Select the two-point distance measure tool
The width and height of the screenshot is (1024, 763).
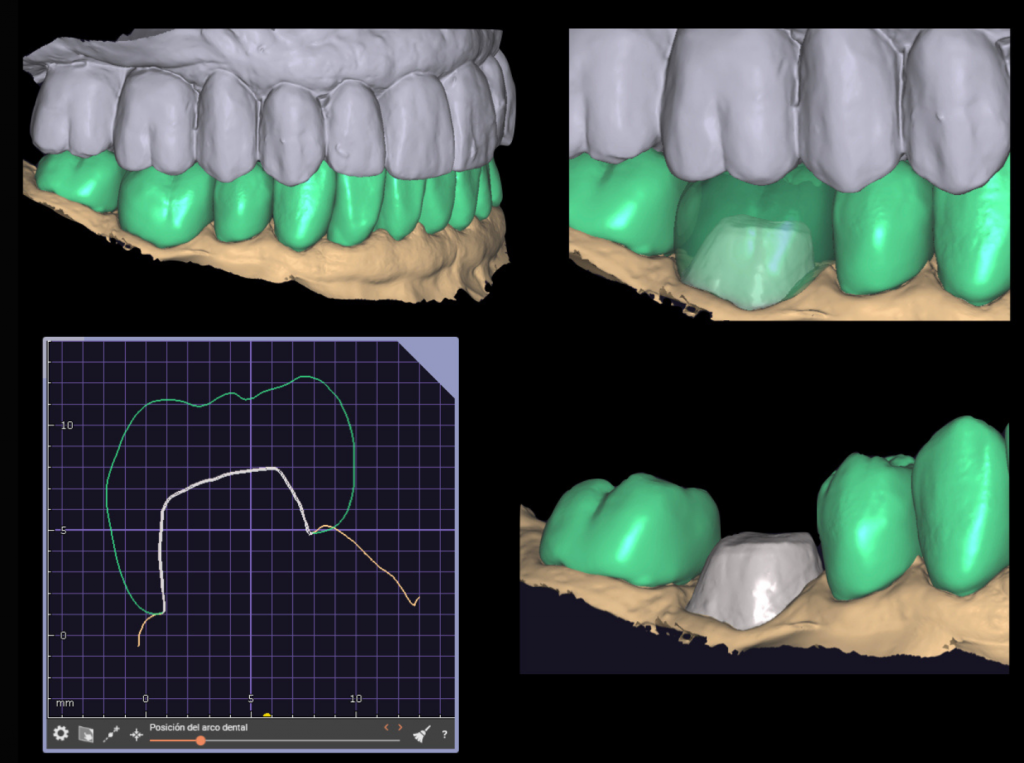[112, 734]
